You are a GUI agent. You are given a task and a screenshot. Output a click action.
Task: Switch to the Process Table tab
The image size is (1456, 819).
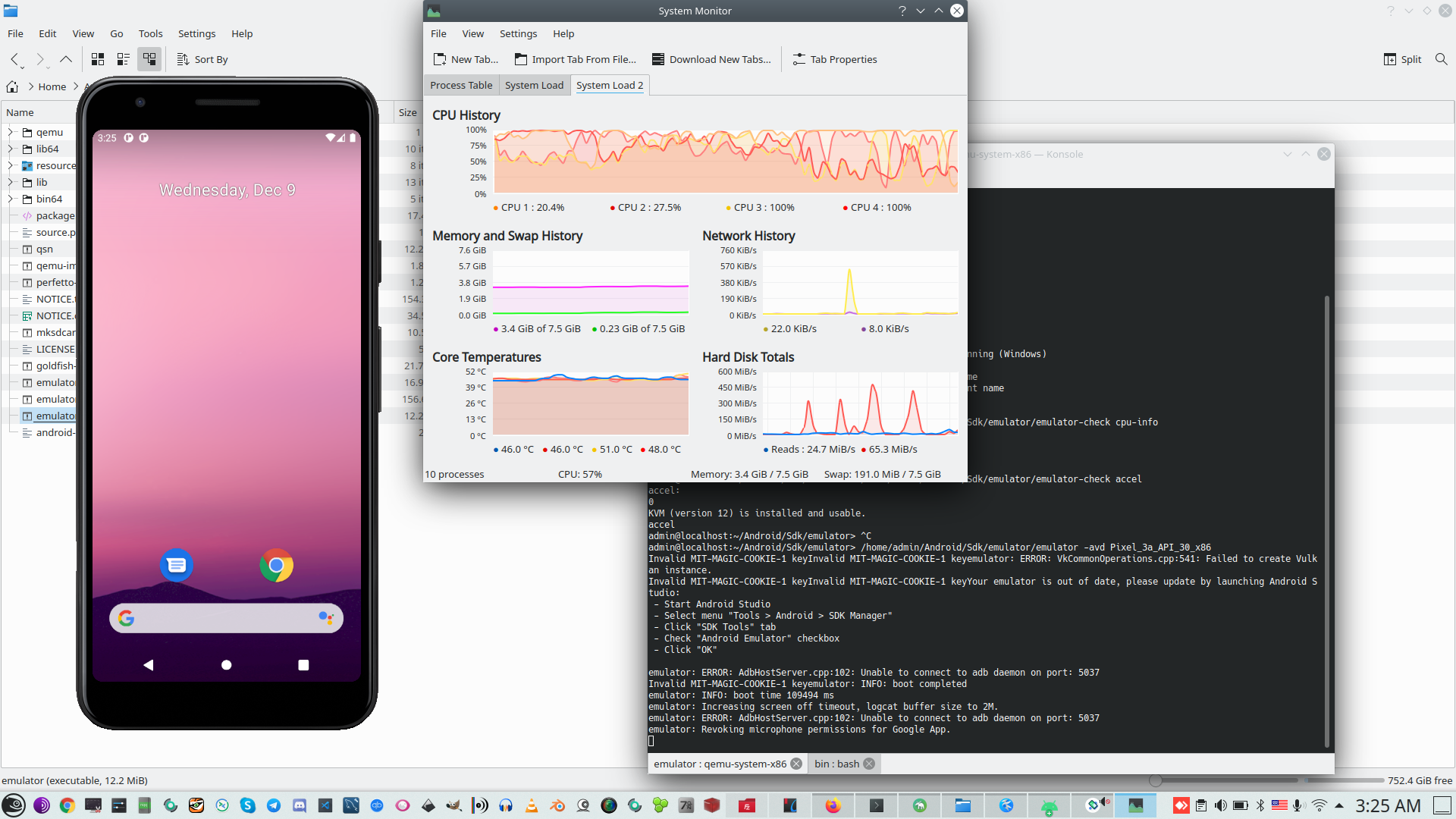pyautogui.click(x=461, y=85)
